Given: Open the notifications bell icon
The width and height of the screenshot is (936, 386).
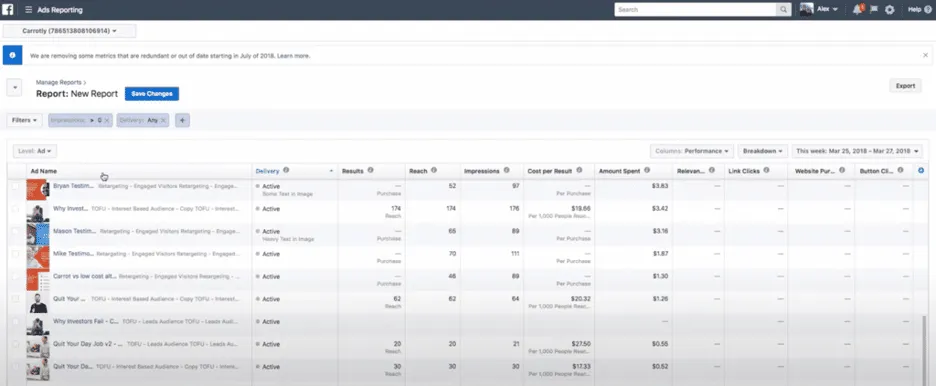Looking at the screenshot, I should (858, 10).
